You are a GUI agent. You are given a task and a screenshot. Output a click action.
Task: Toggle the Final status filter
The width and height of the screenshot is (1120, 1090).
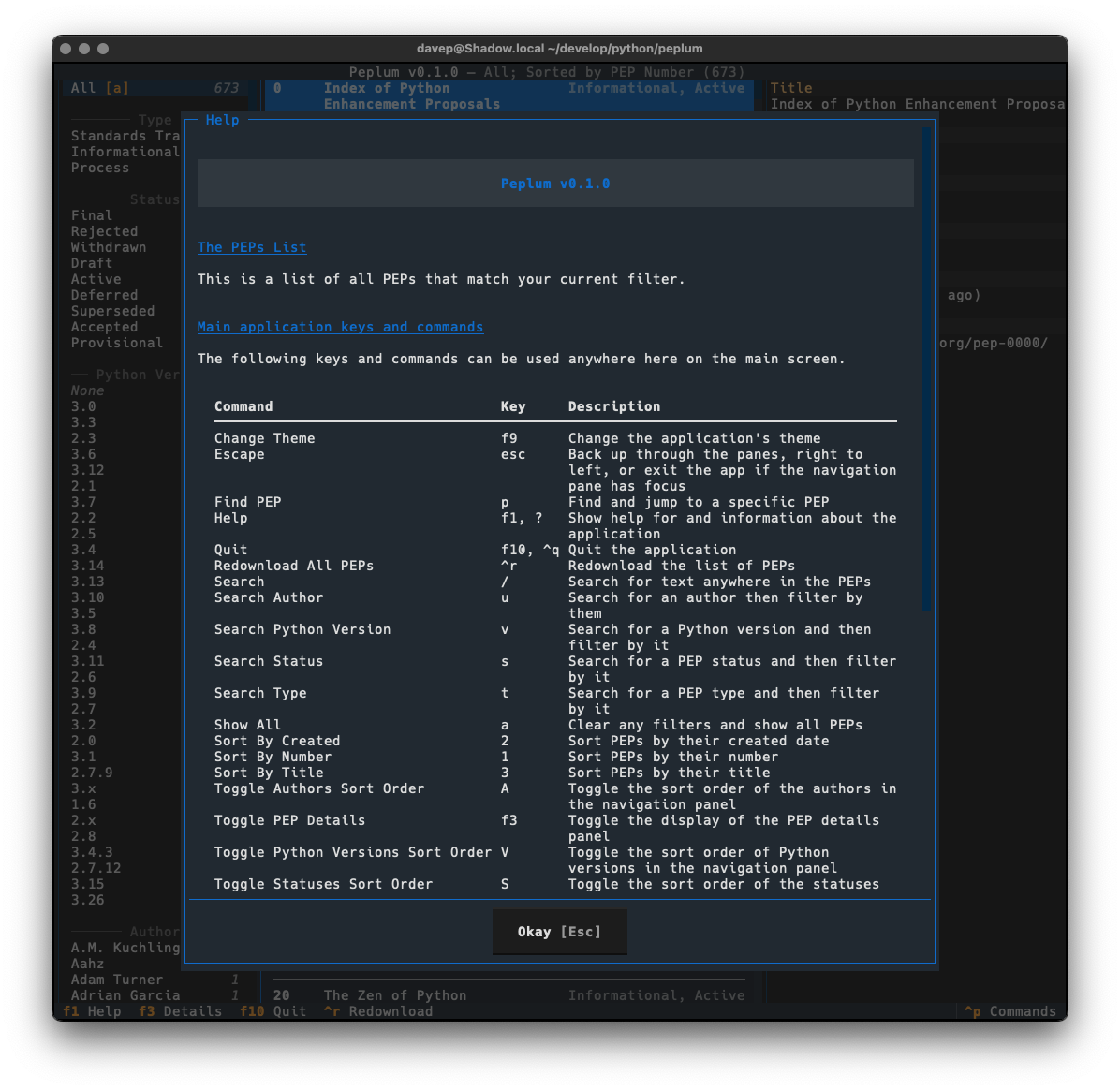coord(92,215)
